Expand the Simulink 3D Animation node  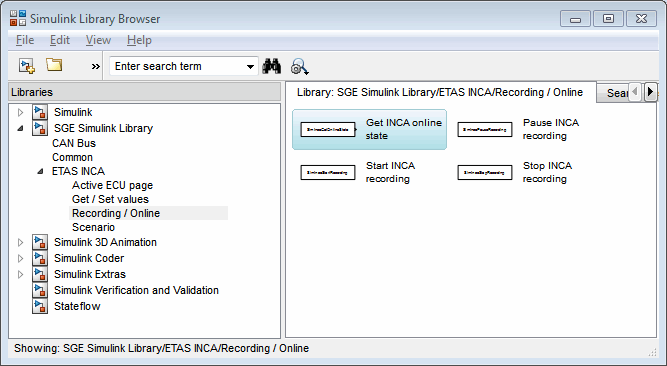point(20,242)
